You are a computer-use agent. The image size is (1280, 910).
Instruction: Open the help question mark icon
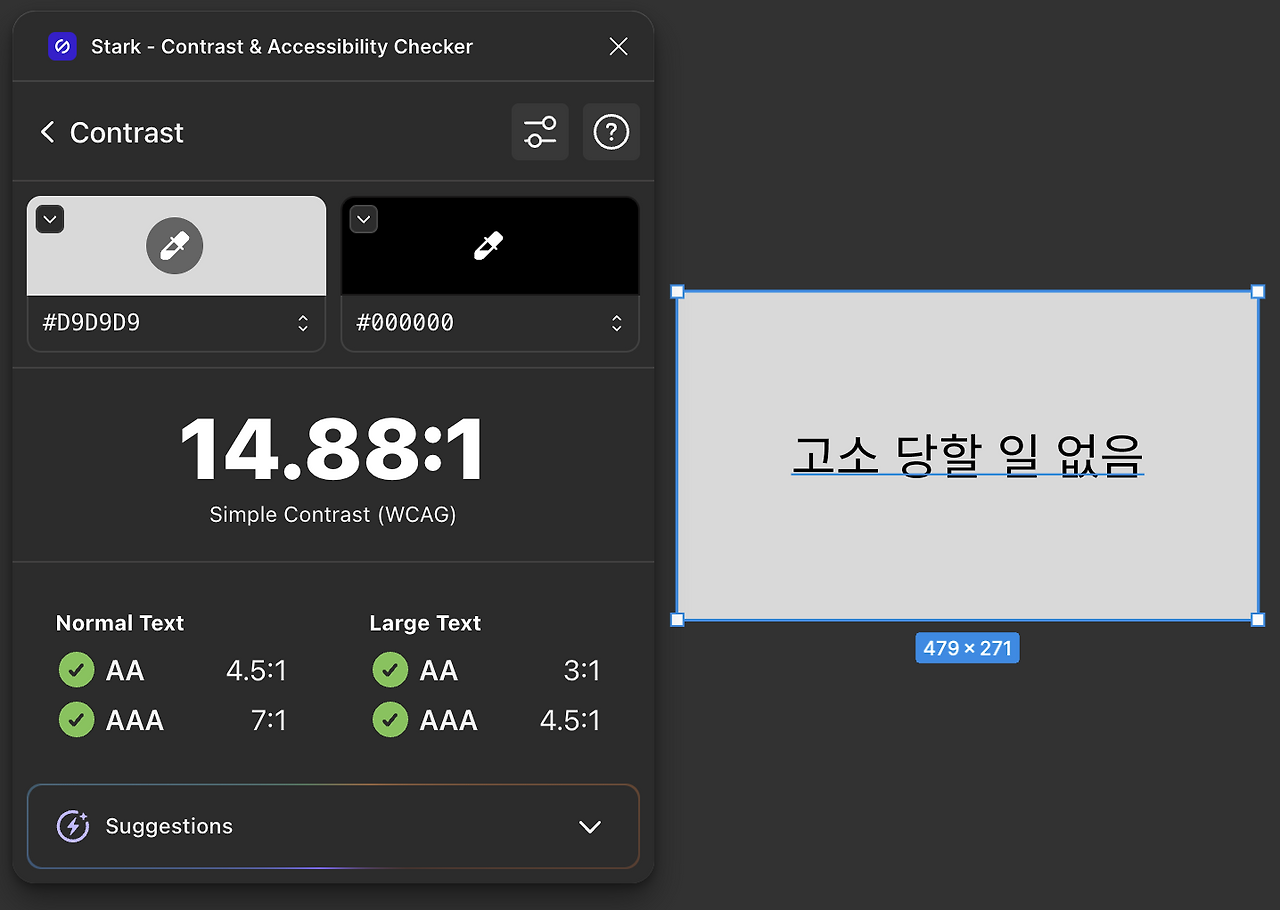tap(611, 131)
